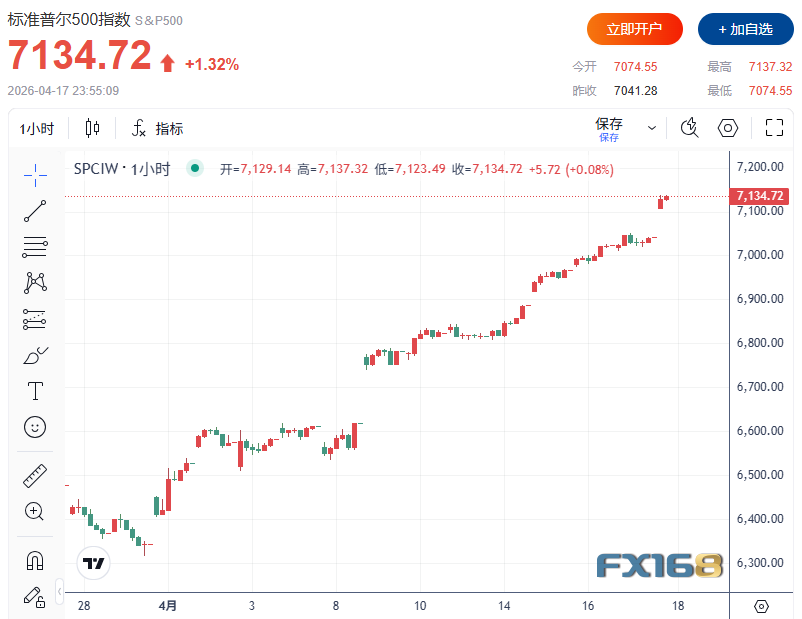Select the trend line drawing tool
Screen dimensions: 802x619
click(35, 210)
